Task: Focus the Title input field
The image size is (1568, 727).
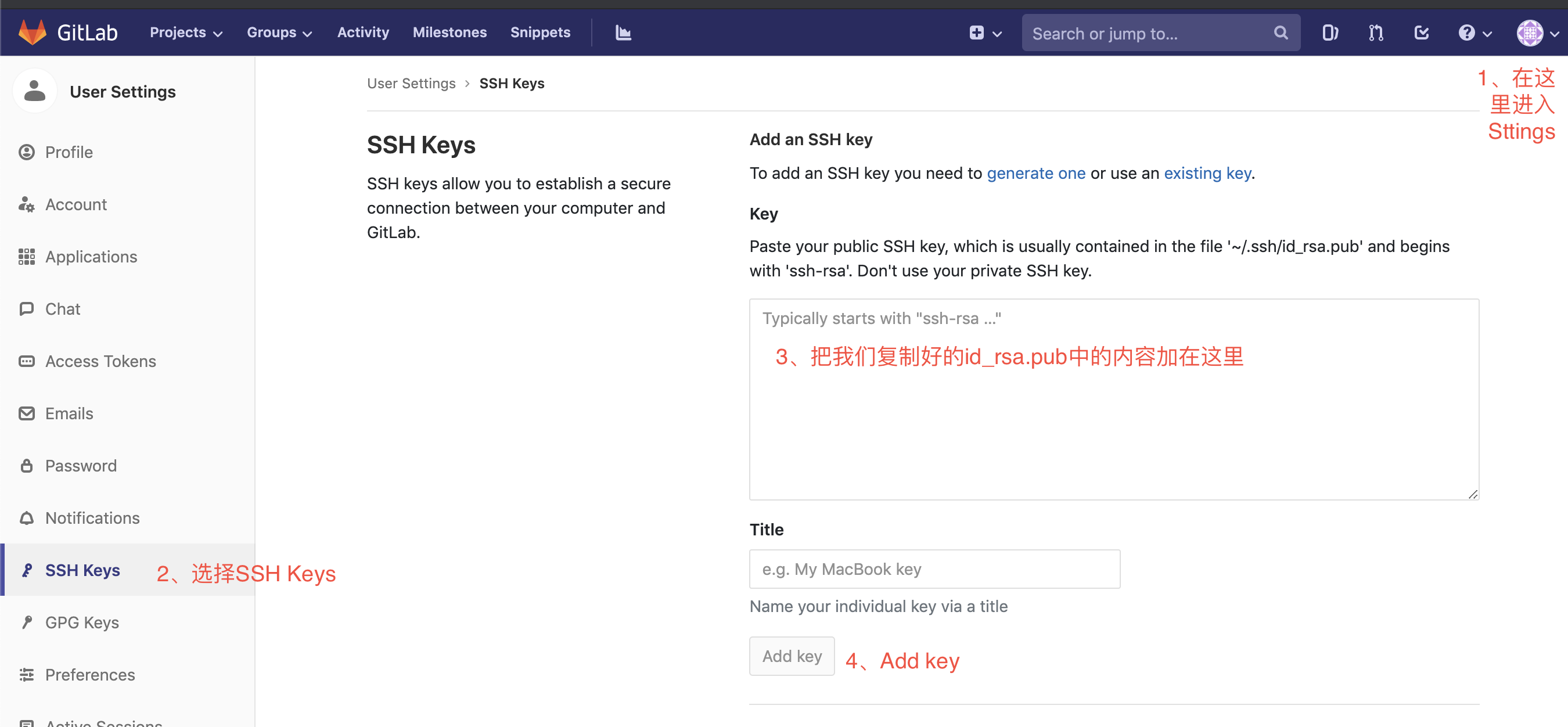Action: (934, 569)
